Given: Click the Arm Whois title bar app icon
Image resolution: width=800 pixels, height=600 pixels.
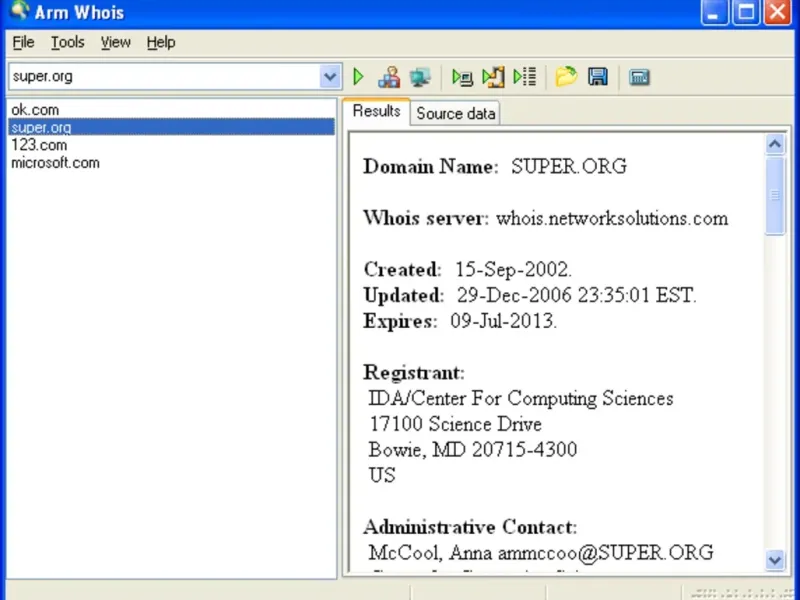Looking at the screenshot, I should pos(18,11).
